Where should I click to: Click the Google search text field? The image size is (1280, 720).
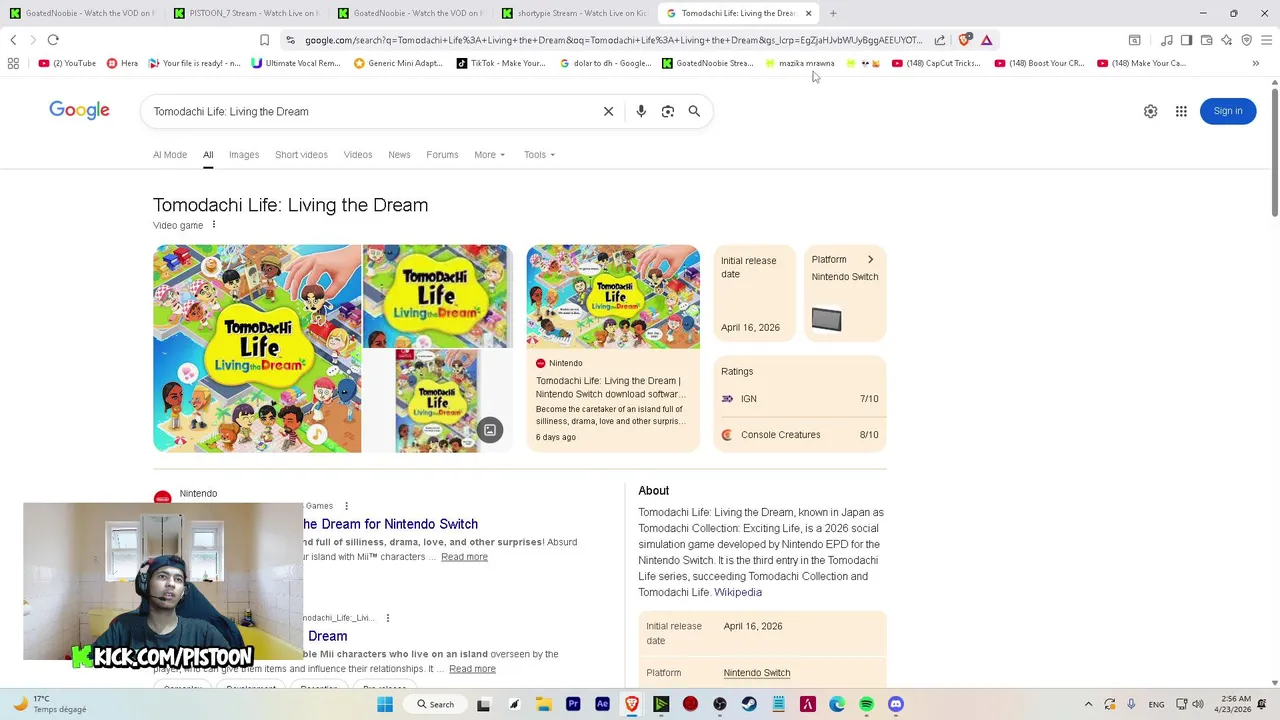[375, 111]
